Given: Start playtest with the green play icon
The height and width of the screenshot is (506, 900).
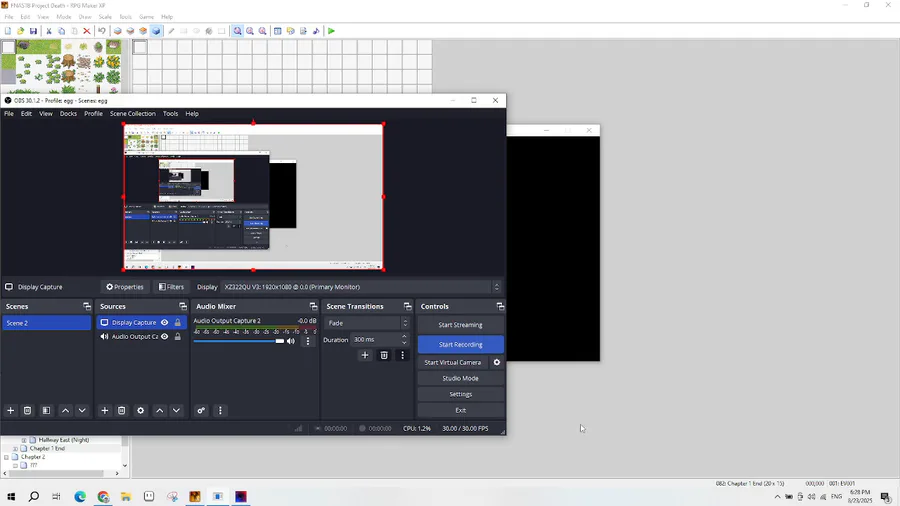Looking at the screenshot, I should tap(331, 31).
